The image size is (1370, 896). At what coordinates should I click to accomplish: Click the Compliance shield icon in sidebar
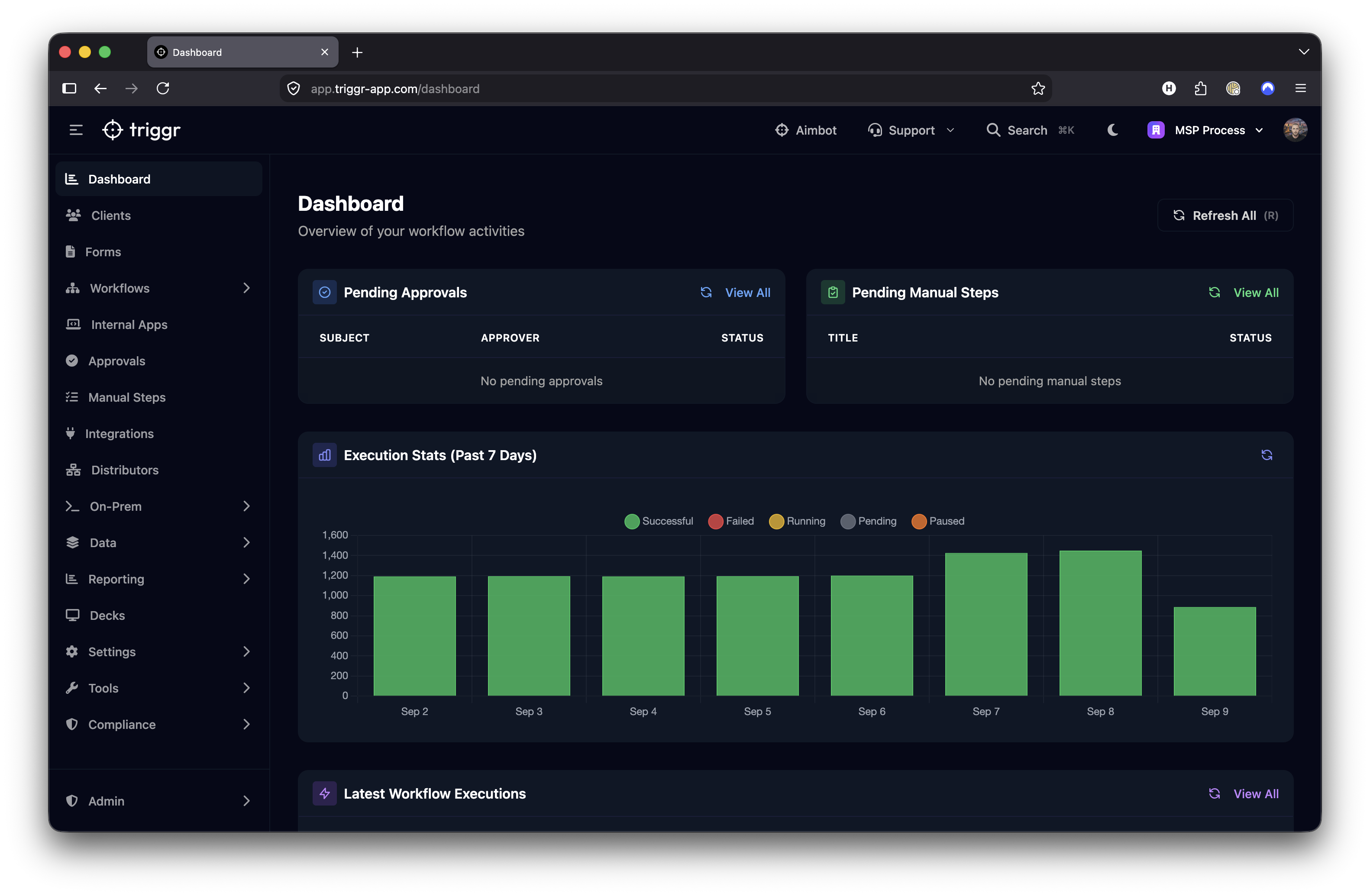71,724
